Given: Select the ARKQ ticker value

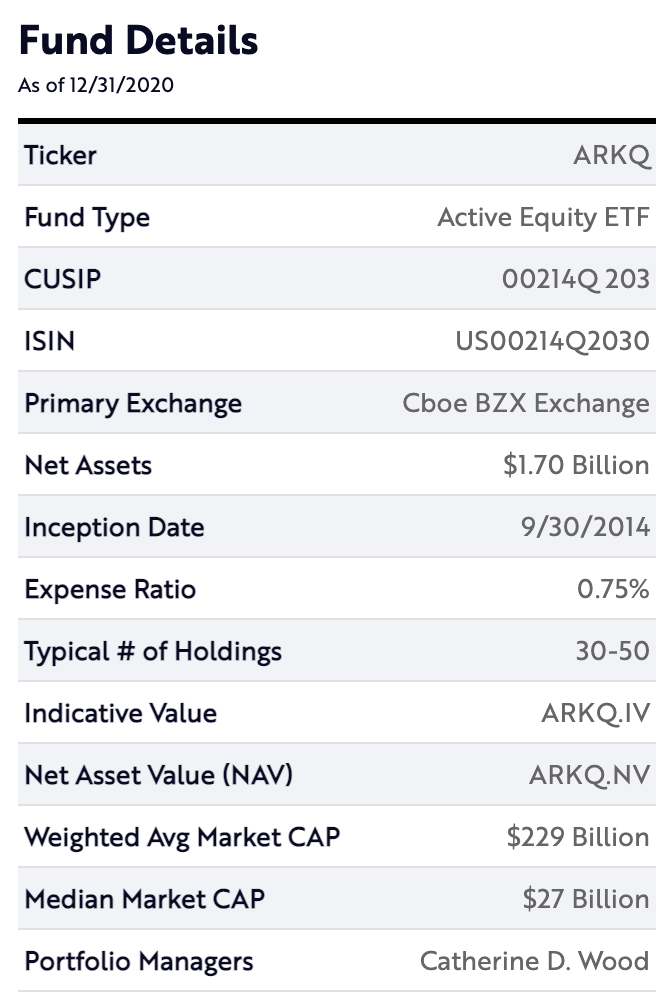Looking at the screenshot, I should (x=612, y=156).
